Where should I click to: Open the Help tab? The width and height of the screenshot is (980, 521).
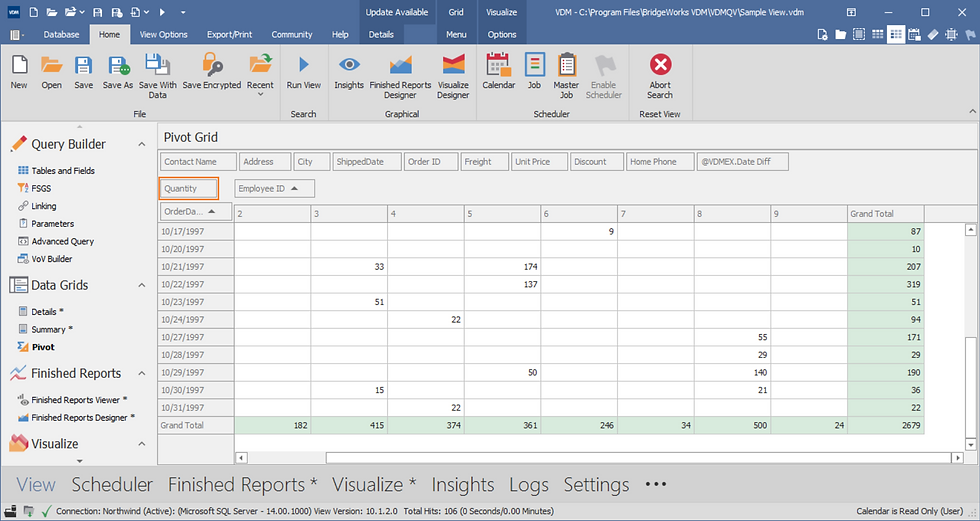tap(340, 34)
